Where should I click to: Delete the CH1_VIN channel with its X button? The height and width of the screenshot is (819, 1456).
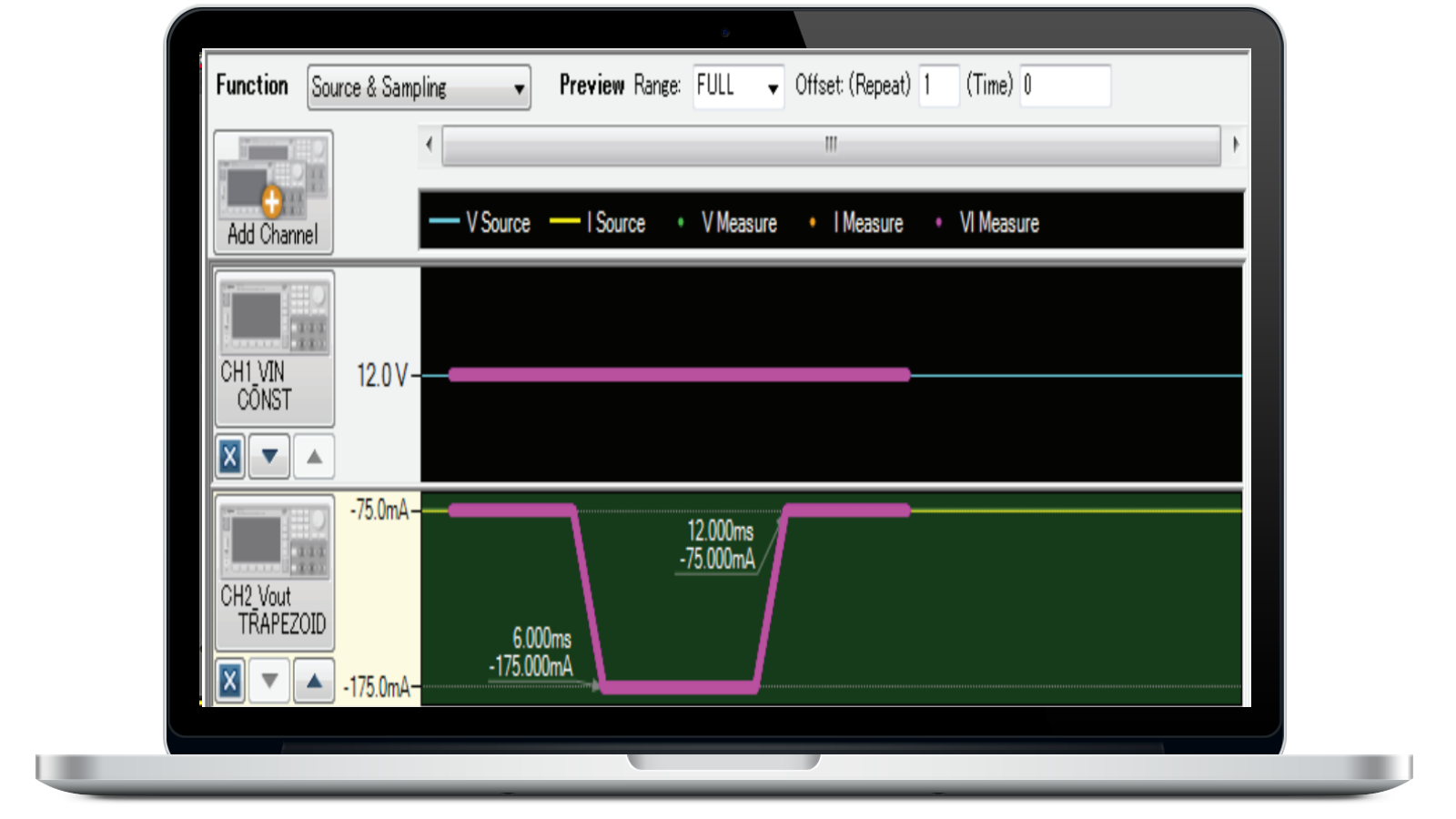pyautogui.click(x=229, y=458)
